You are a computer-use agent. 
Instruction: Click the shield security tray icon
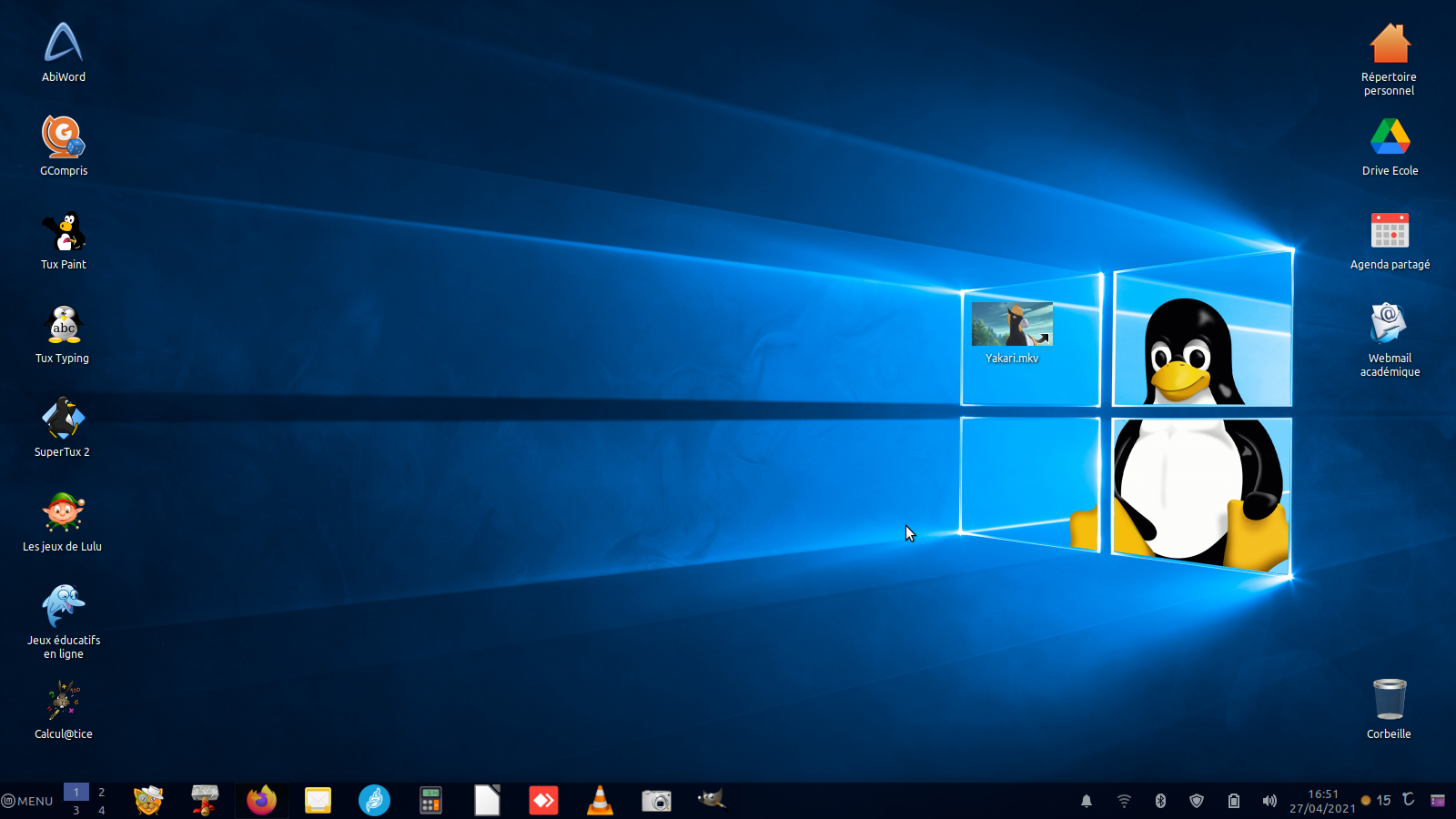1197,801
